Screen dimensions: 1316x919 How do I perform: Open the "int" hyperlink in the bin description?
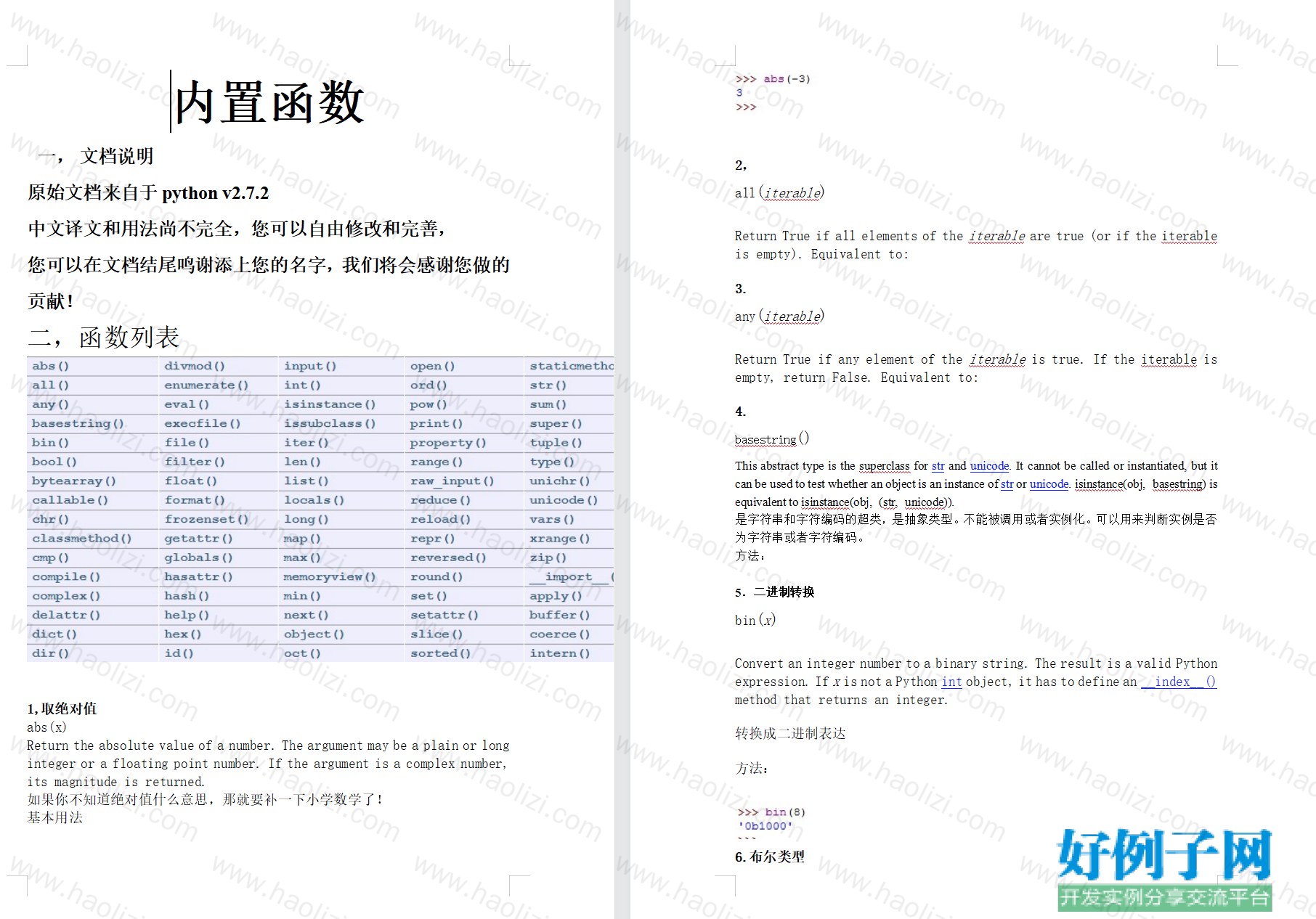click(951, 682)
